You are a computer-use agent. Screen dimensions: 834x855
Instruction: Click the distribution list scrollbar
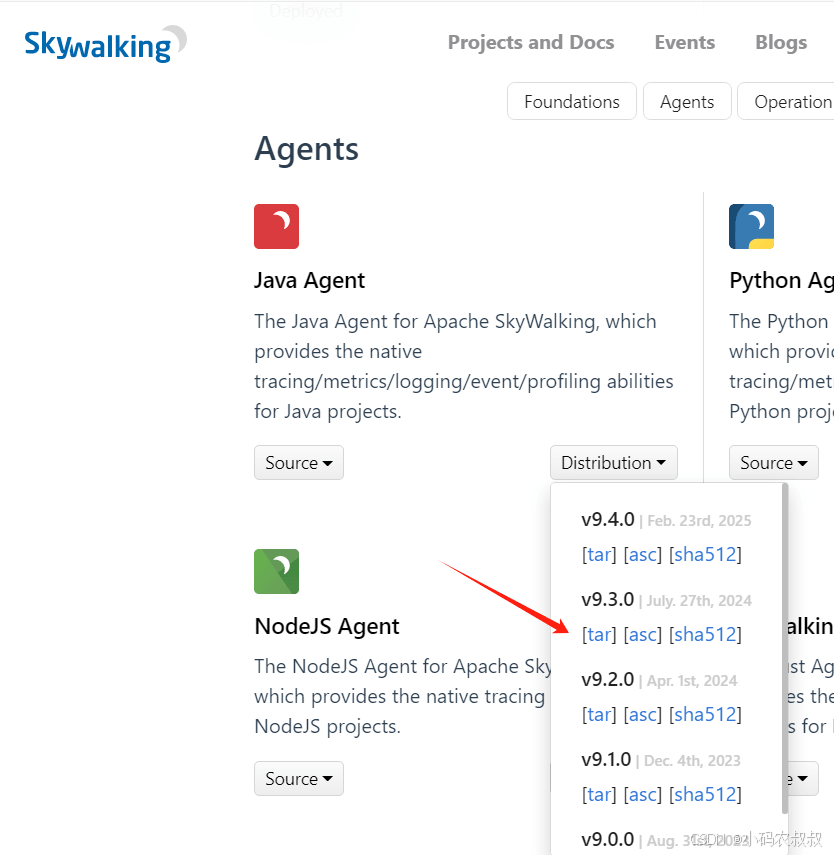(x=785, y=649)
